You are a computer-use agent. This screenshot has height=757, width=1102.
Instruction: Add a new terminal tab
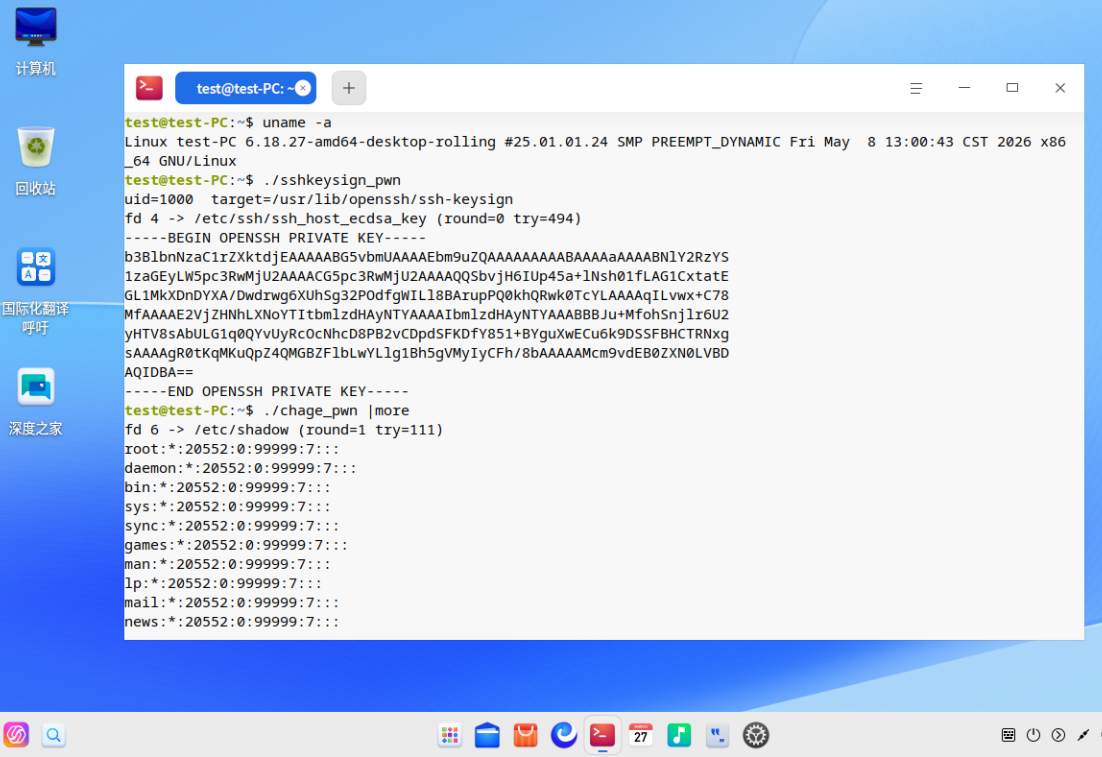tap(349, 88)
